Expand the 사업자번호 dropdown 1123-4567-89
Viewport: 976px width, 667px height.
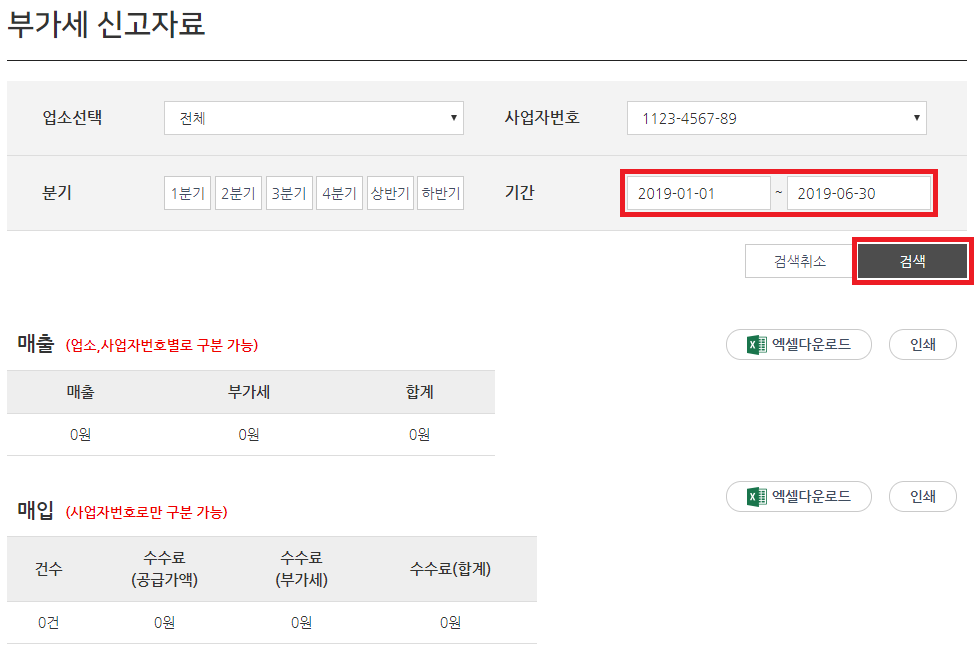[776, 118]
